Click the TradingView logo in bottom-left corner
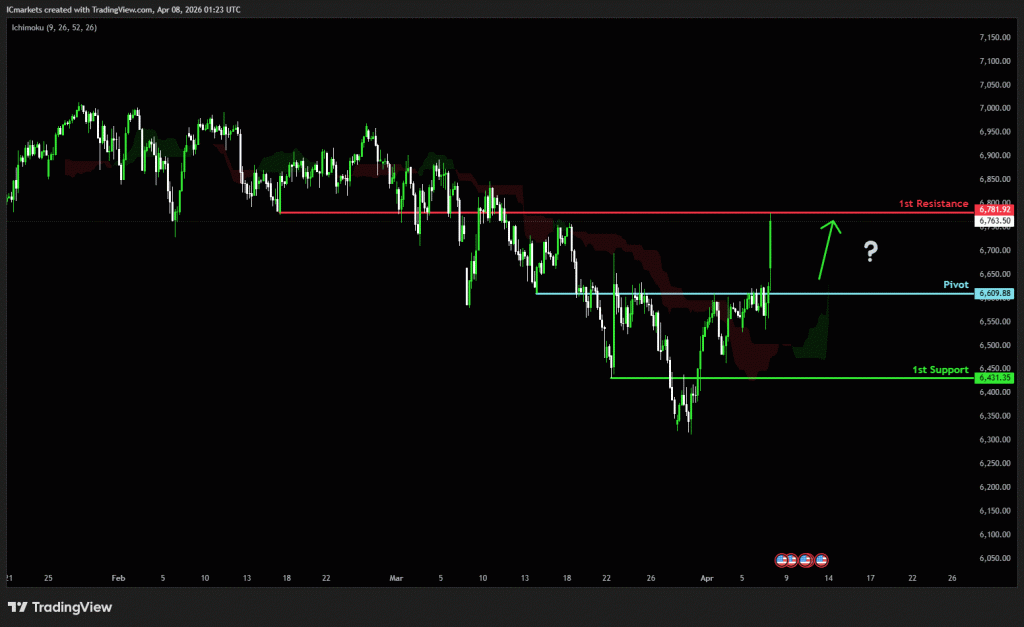 [60, 607]
